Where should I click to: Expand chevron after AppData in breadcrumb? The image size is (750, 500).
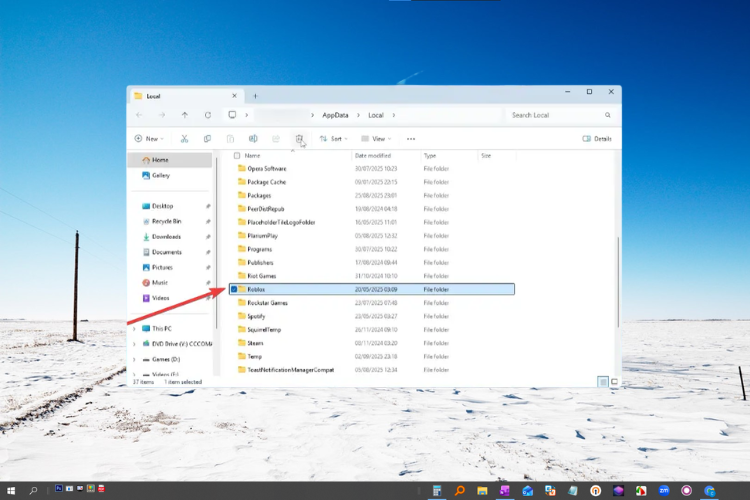click(x=358, y=115)
